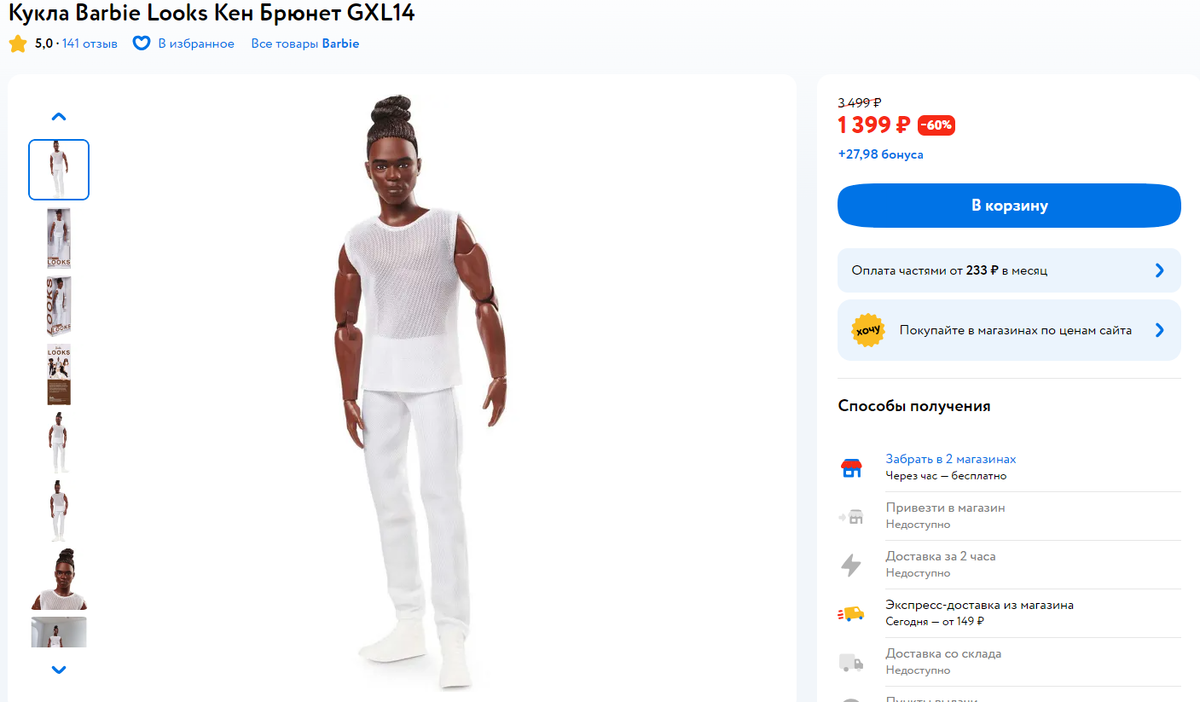The width and height of the screenshot is (1200, 702).
Task: Open arrow for 'Покупайте в магазинах' banner
Action: pos(1159,330)
